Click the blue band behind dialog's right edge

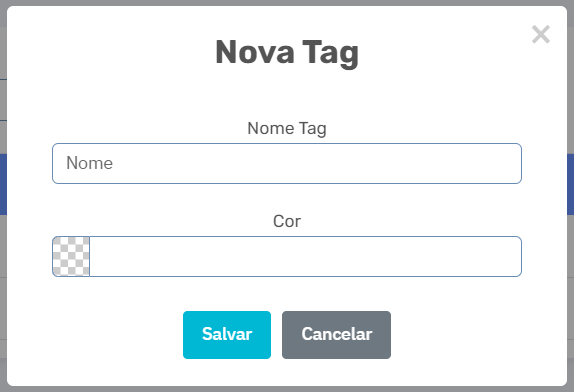[570, 184]
